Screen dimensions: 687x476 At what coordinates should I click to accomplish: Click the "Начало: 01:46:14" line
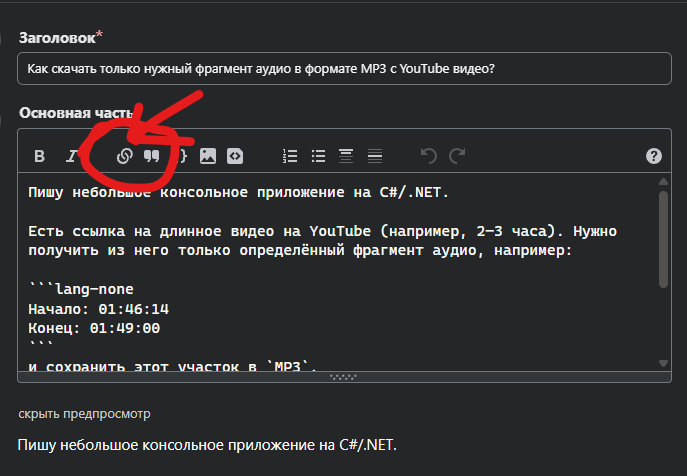99,309
